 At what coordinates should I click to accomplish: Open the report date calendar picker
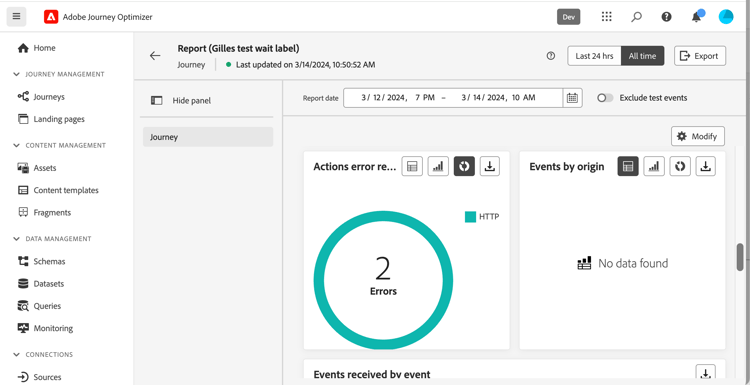pos(572,98)
